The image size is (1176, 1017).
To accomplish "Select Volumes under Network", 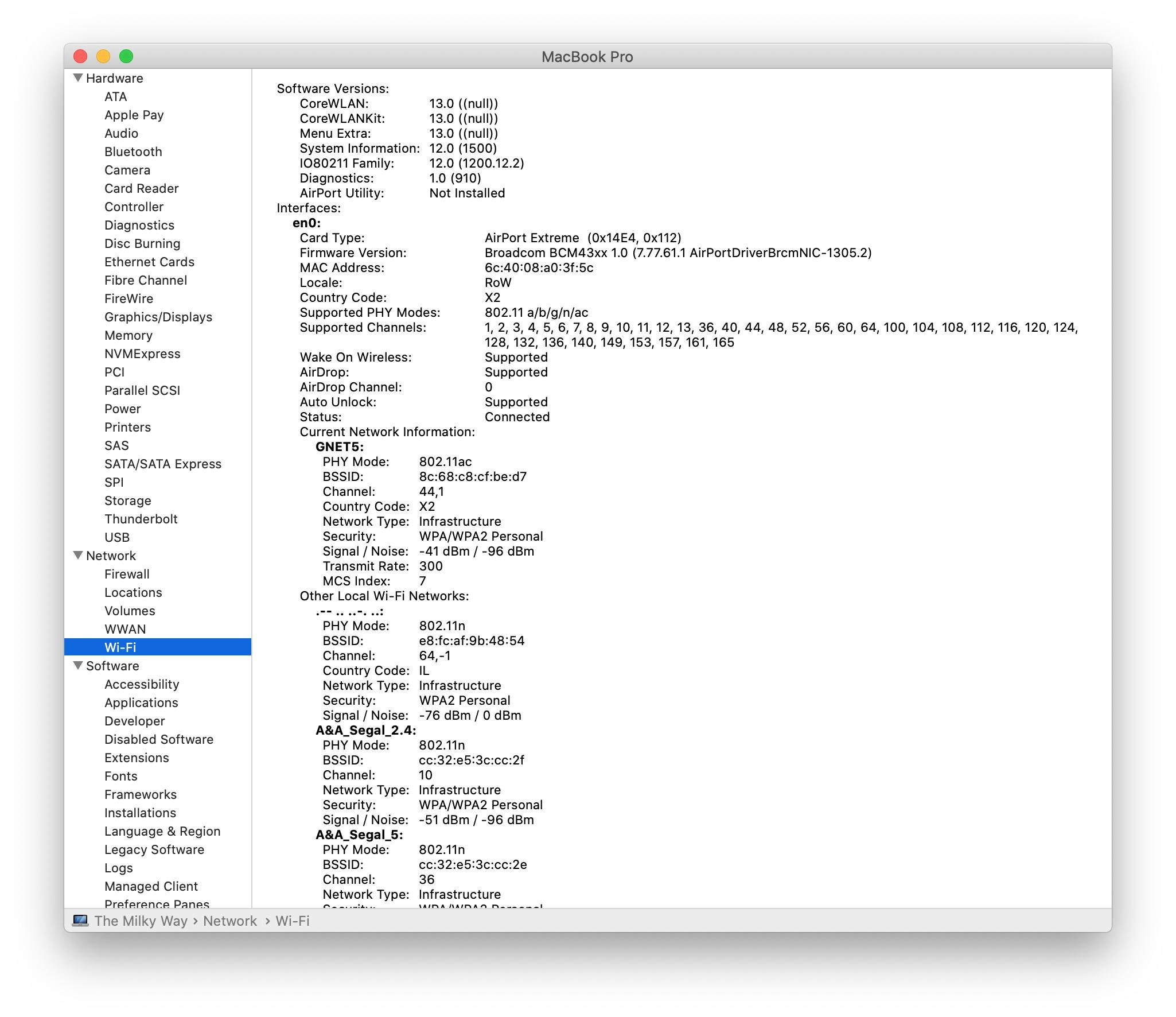I will pyautogui.click(x=130, y=611).
